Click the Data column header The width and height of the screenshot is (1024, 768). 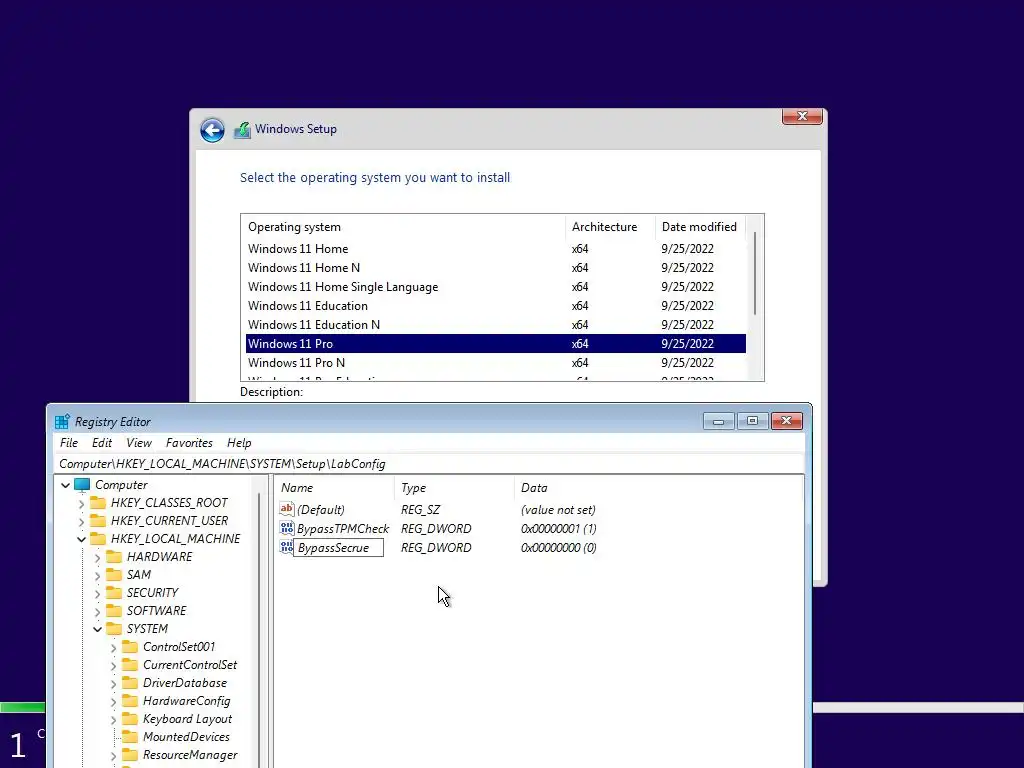[x=658, y=488]
